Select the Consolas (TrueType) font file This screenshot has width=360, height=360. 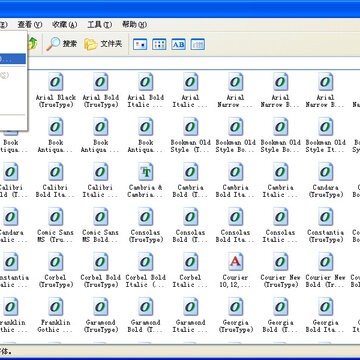(x=146, y=225)
